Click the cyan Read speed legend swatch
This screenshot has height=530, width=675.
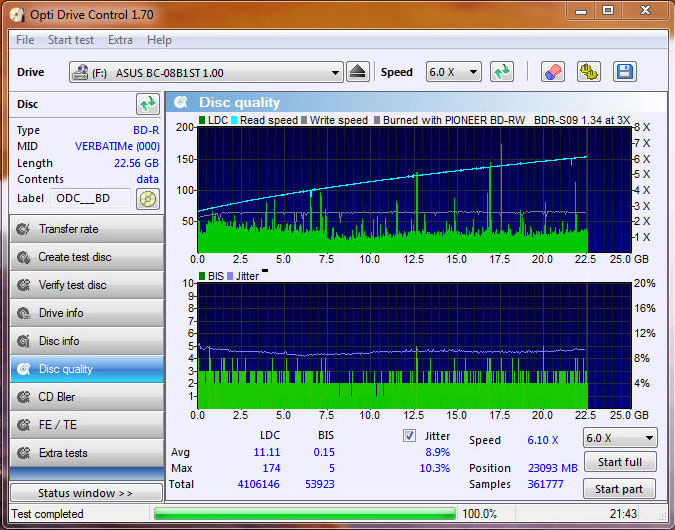(x=234, y=120)
